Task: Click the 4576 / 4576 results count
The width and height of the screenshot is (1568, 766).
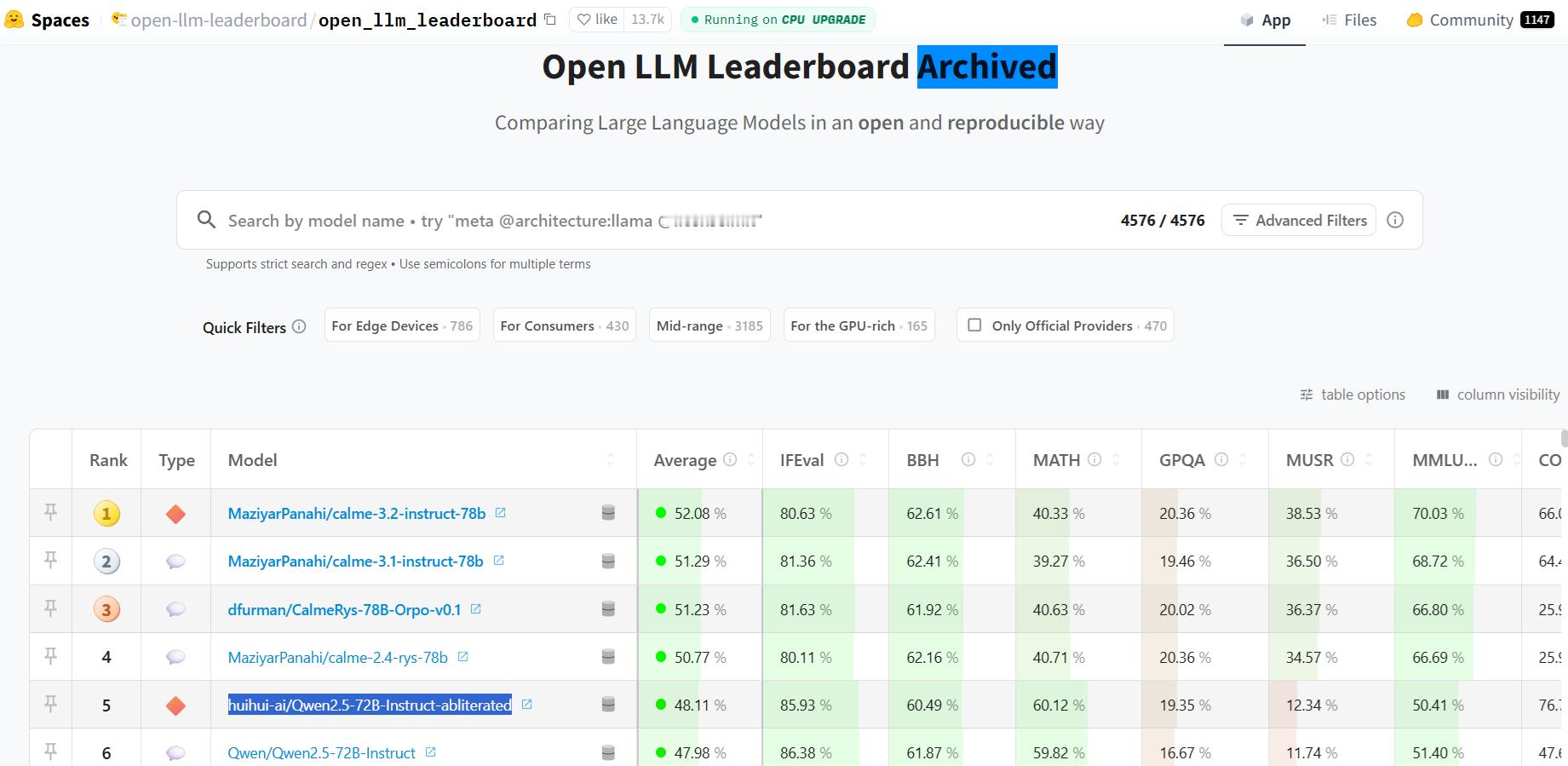Action: (x=1163, y=221)
